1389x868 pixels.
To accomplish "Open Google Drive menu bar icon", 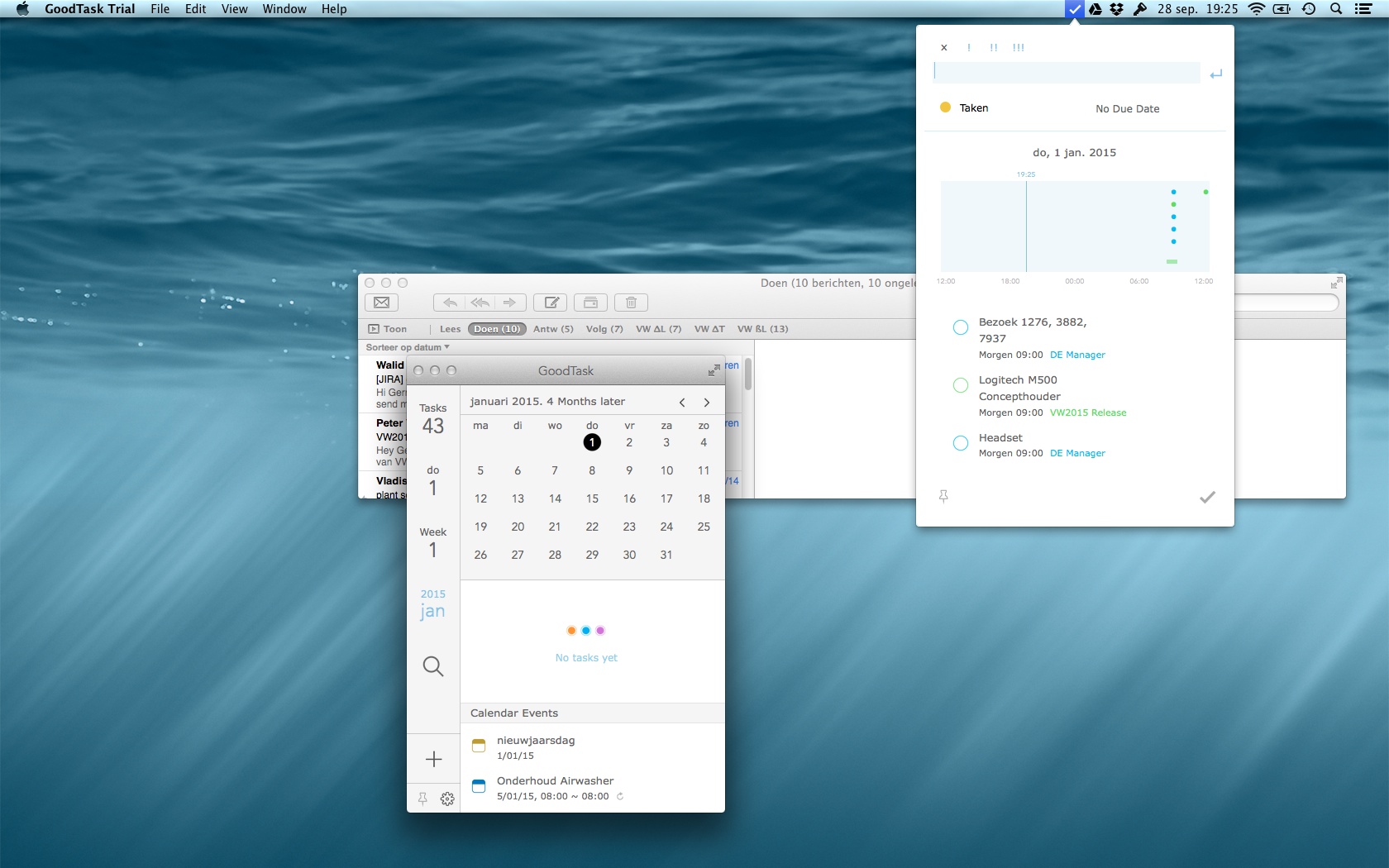I will pyautogui.click(x=1095, y=9).
